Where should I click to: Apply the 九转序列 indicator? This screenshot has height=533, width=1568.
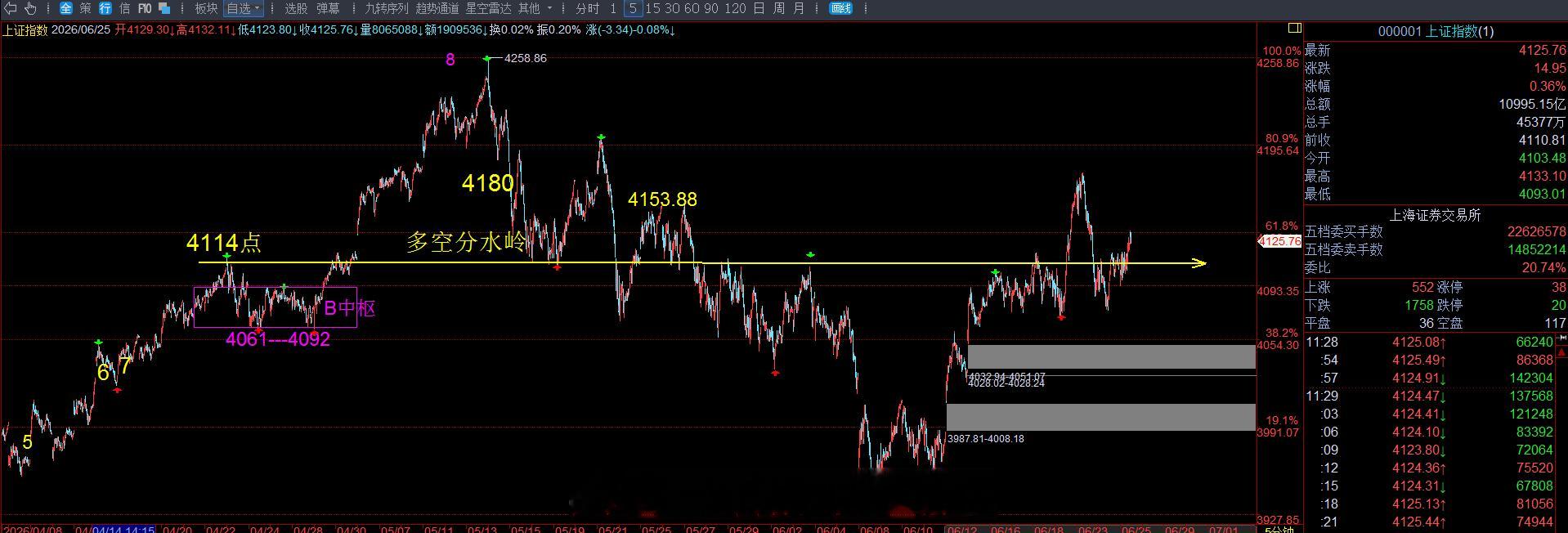tap(386, 8)
